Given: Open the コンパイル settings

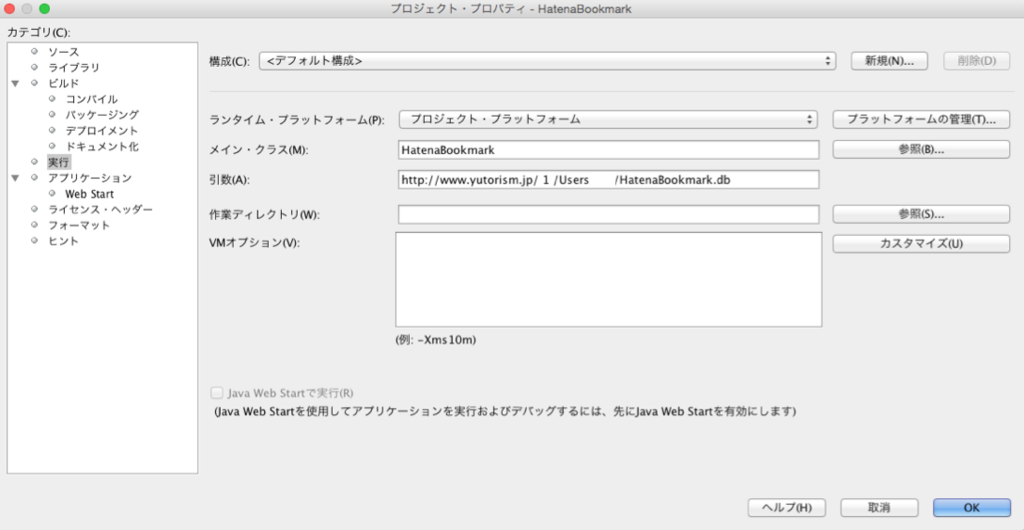Looking at the screenshot, I should (x=91, y=99).
